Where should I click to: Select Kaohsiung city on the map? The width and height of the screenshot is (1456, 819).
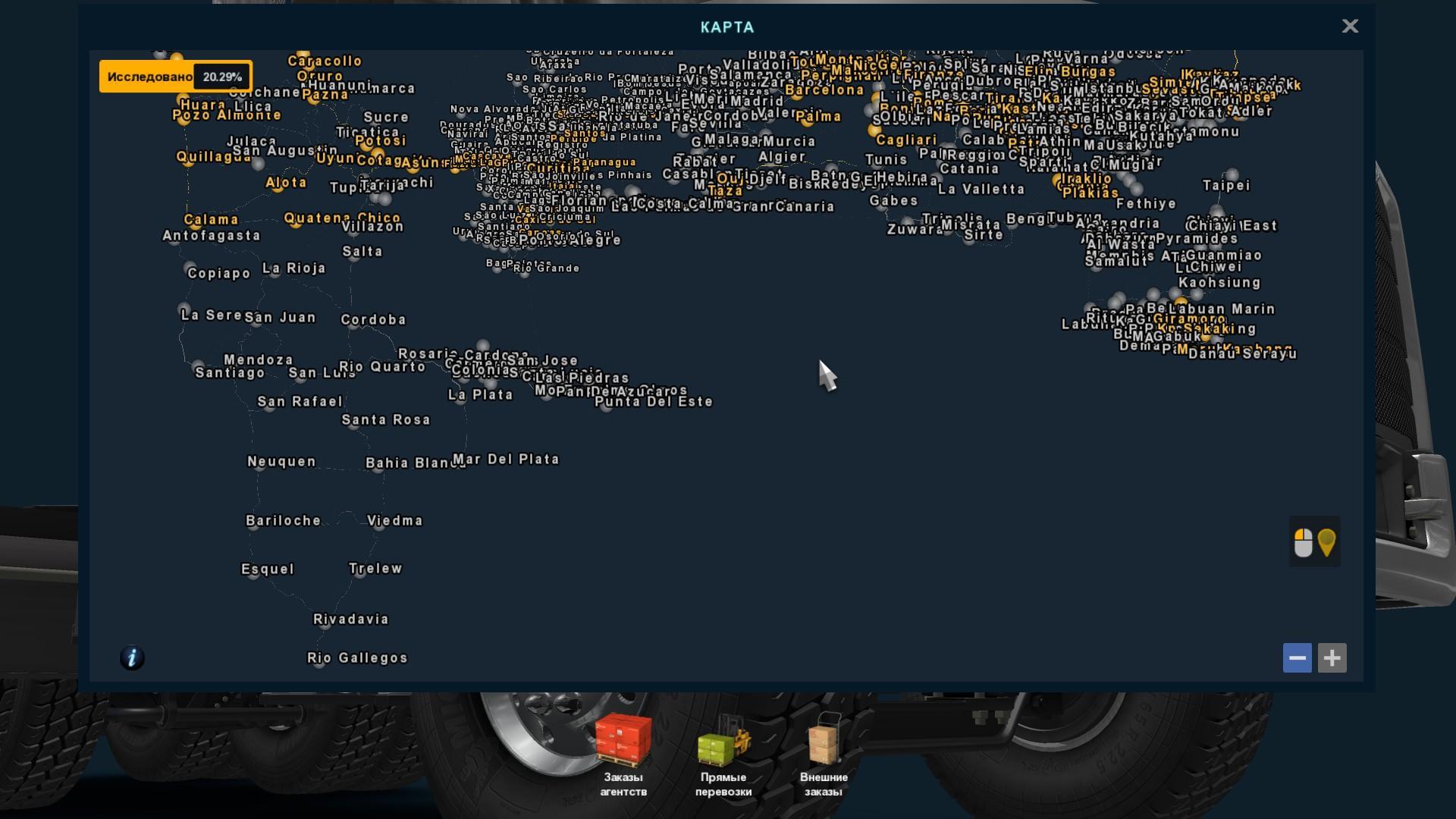1219,283
